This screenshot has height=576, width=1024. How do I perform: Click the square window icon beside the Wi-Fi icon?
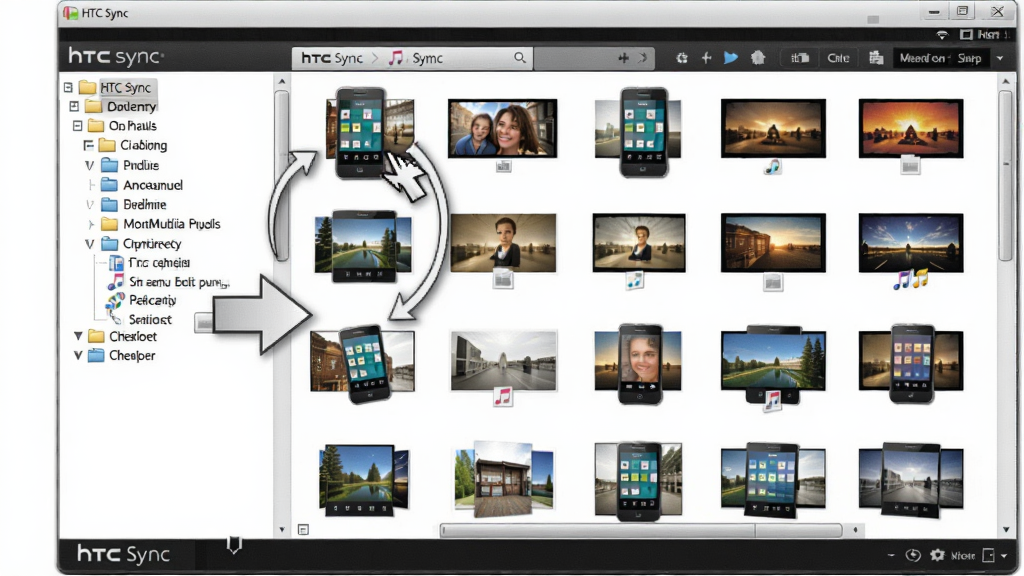[x=966, y=35]
